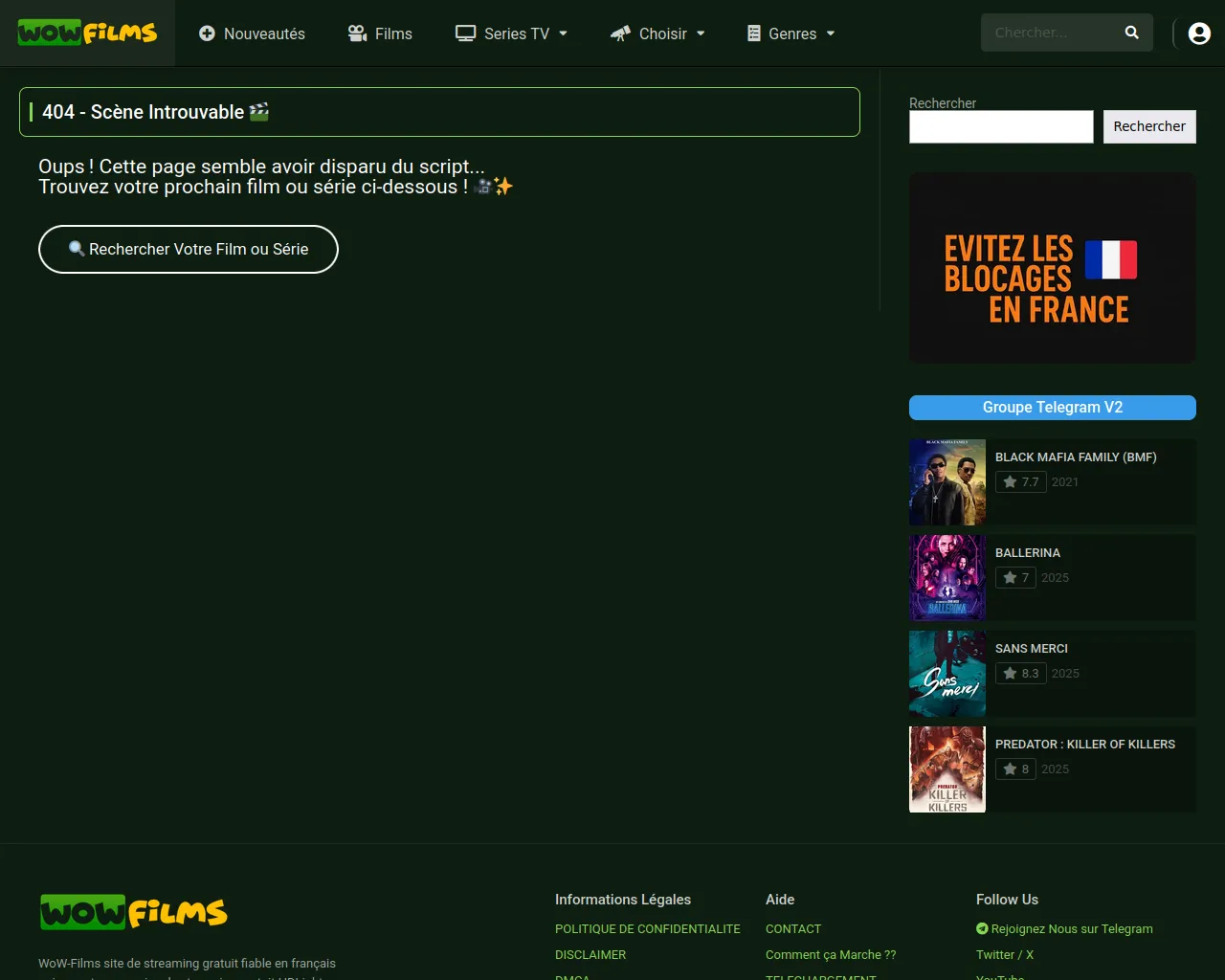Open the CONTACT footer link

click(x=793, y=929)
